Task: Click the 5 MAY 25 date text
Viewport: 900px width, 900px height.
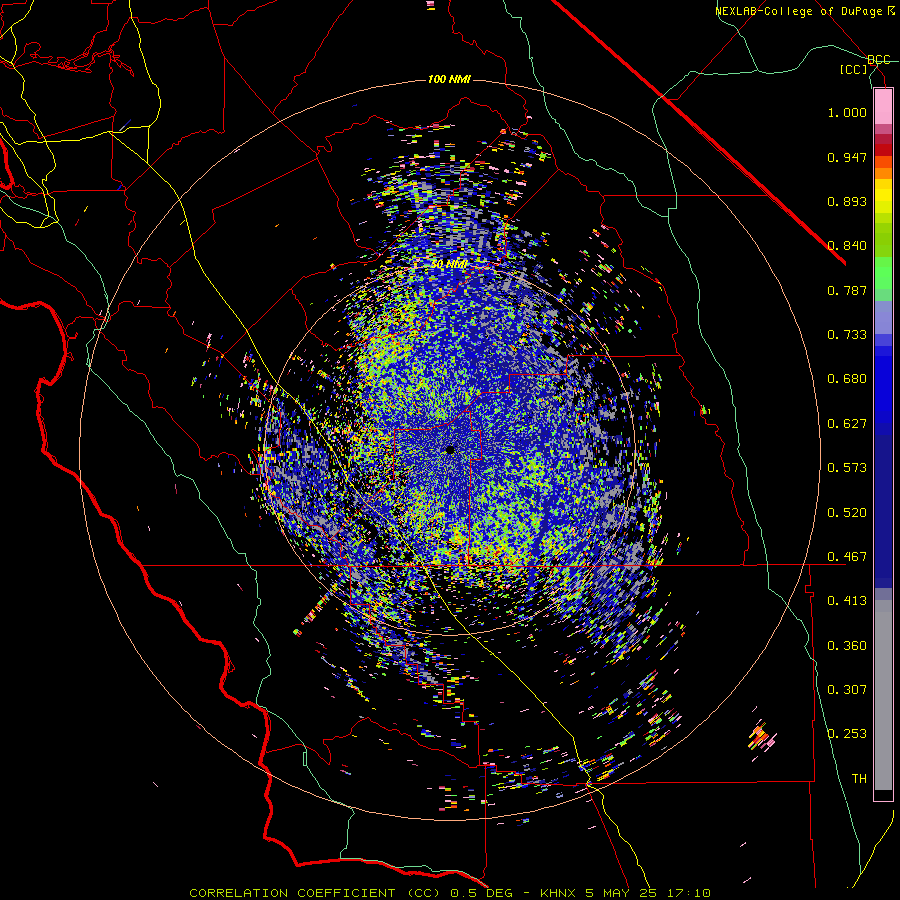Action: 623,893
